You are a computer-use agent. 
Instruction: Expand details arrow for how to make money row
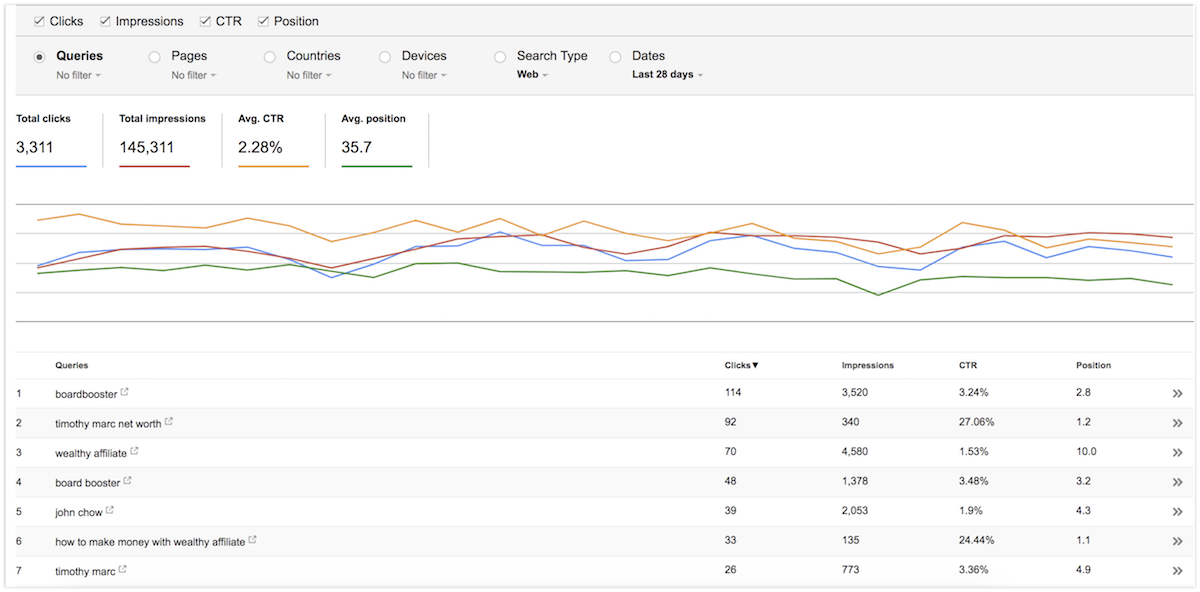[1177, 542]
